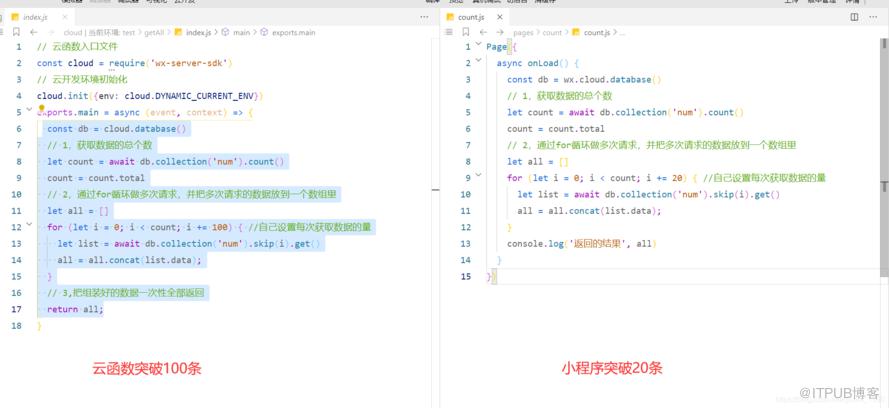This screenshot has width=889, height=408.
Task: Close the index.js tab
Action: pos(64,18)
